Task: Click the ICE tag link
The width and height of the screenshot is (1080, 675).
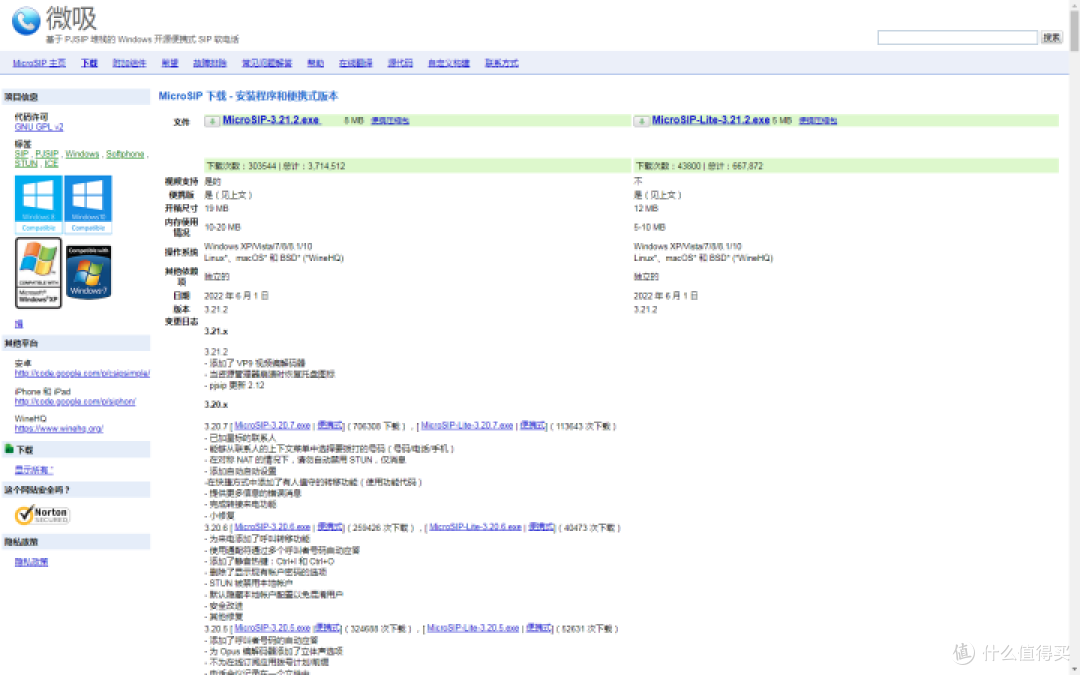Action: 52,164
